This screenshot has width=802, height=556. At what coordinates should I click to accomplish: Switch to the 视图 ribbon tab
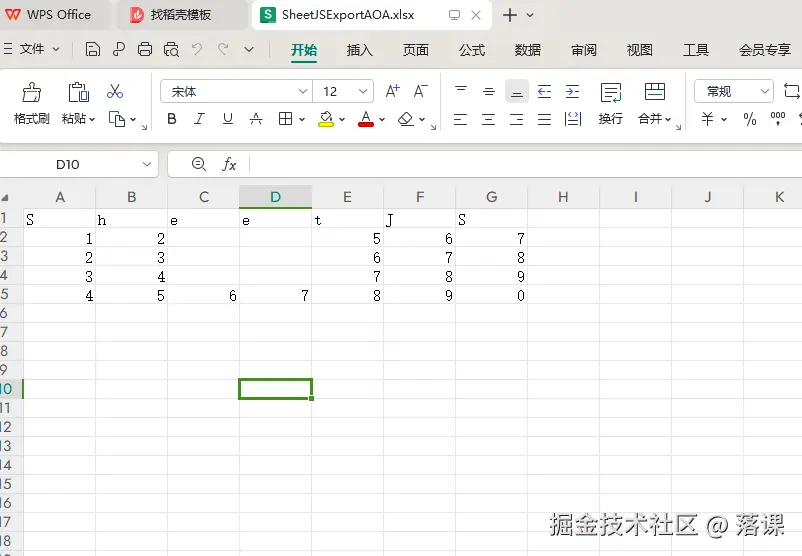coord(639,50)
